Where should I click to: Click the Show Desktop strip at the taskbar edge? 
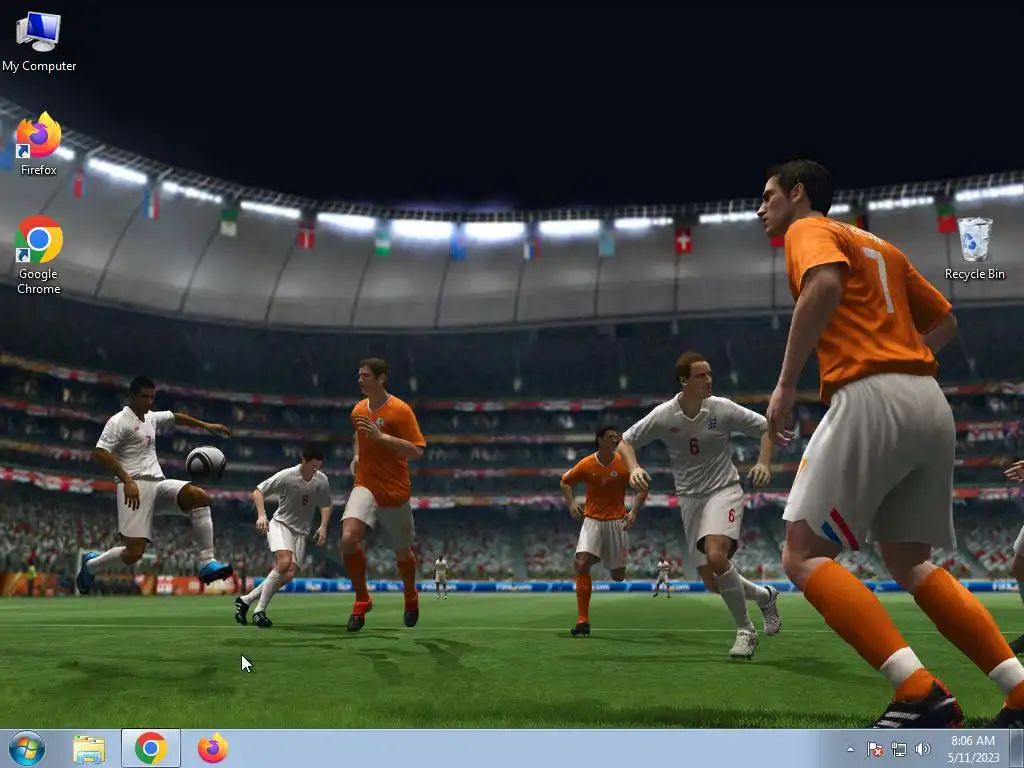coord(1017,749)
